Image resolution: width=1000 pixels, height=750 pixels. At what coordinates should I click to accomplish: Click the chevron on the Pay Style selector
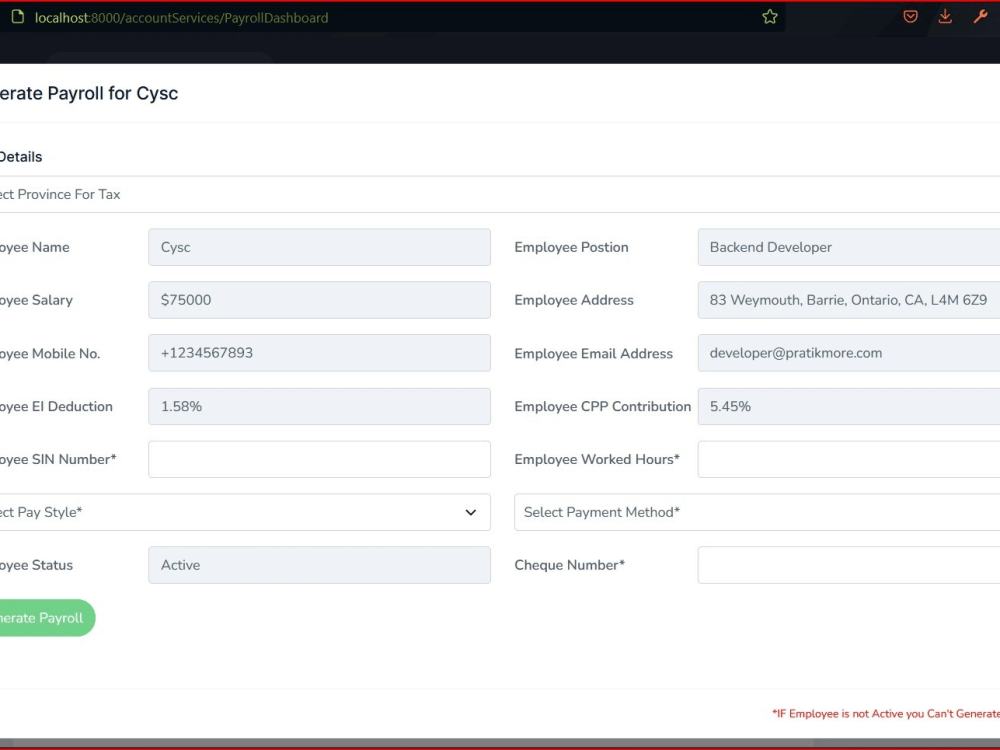[x=470, y=512]
